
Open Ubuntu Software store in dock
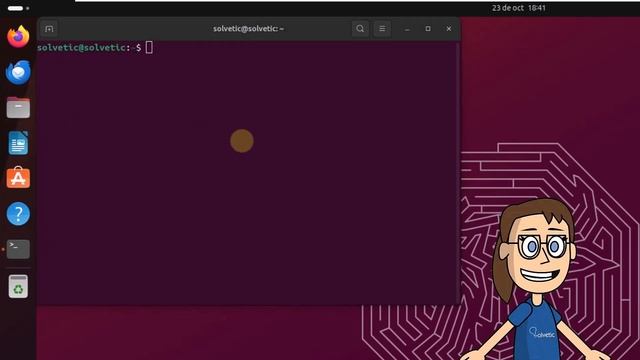(x=18, y=178)
